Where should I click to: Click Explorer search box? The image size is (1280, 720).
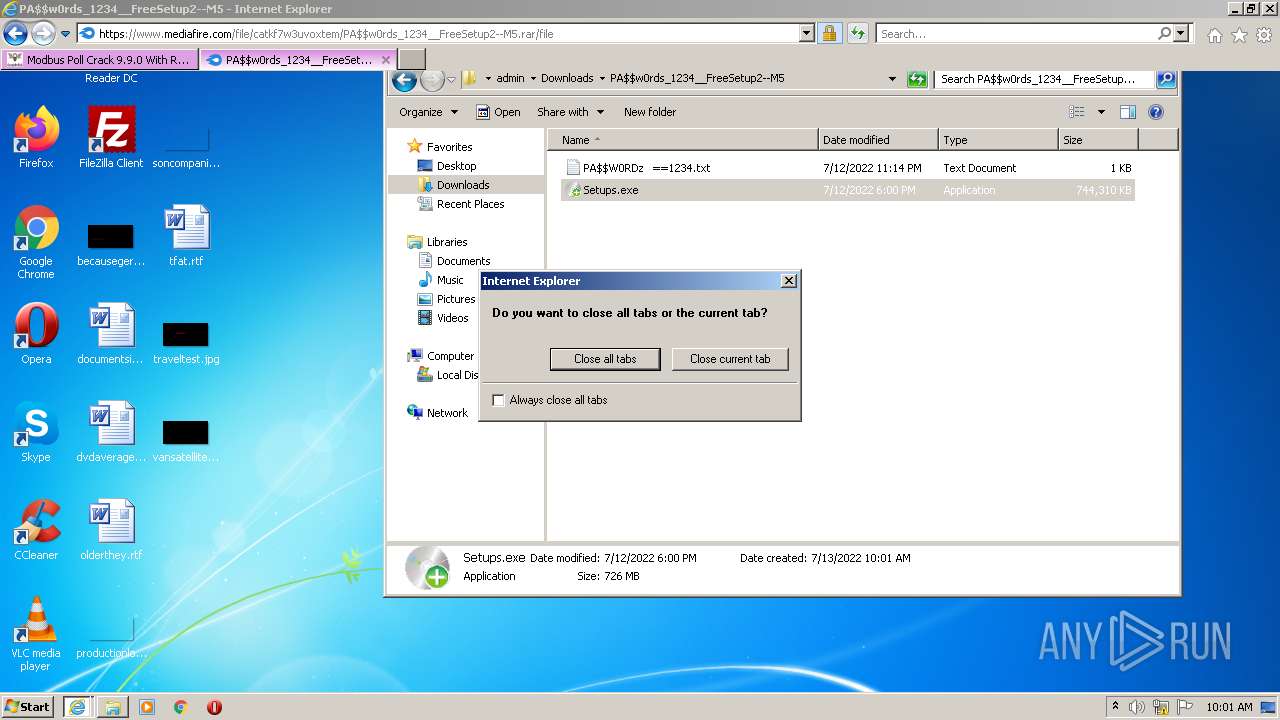pyautogui.click(x=1045, y=78)
